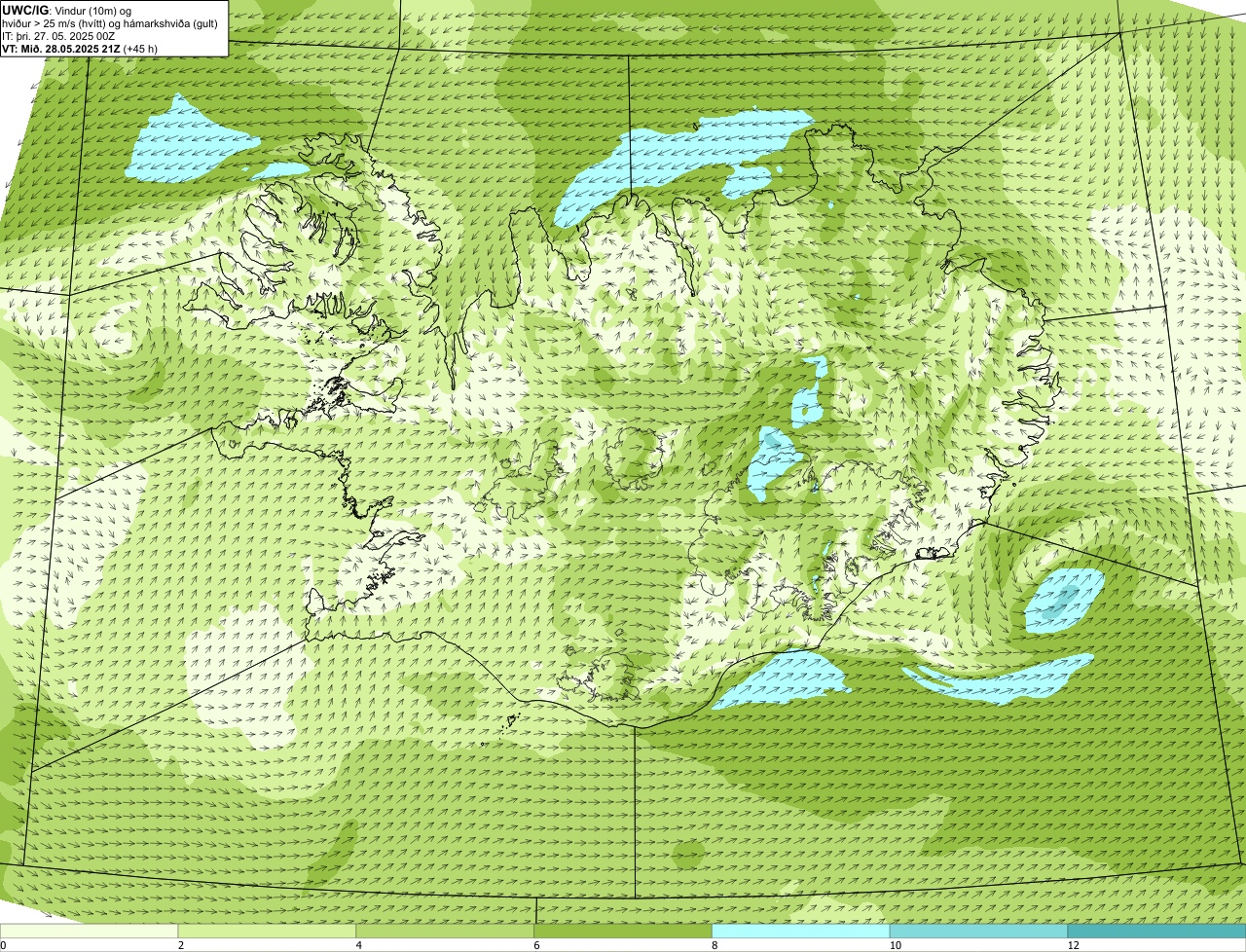Click the palest 0–2 m/s color scale segment
This screenshot has height=952, width=1246.
click(90, 931)
